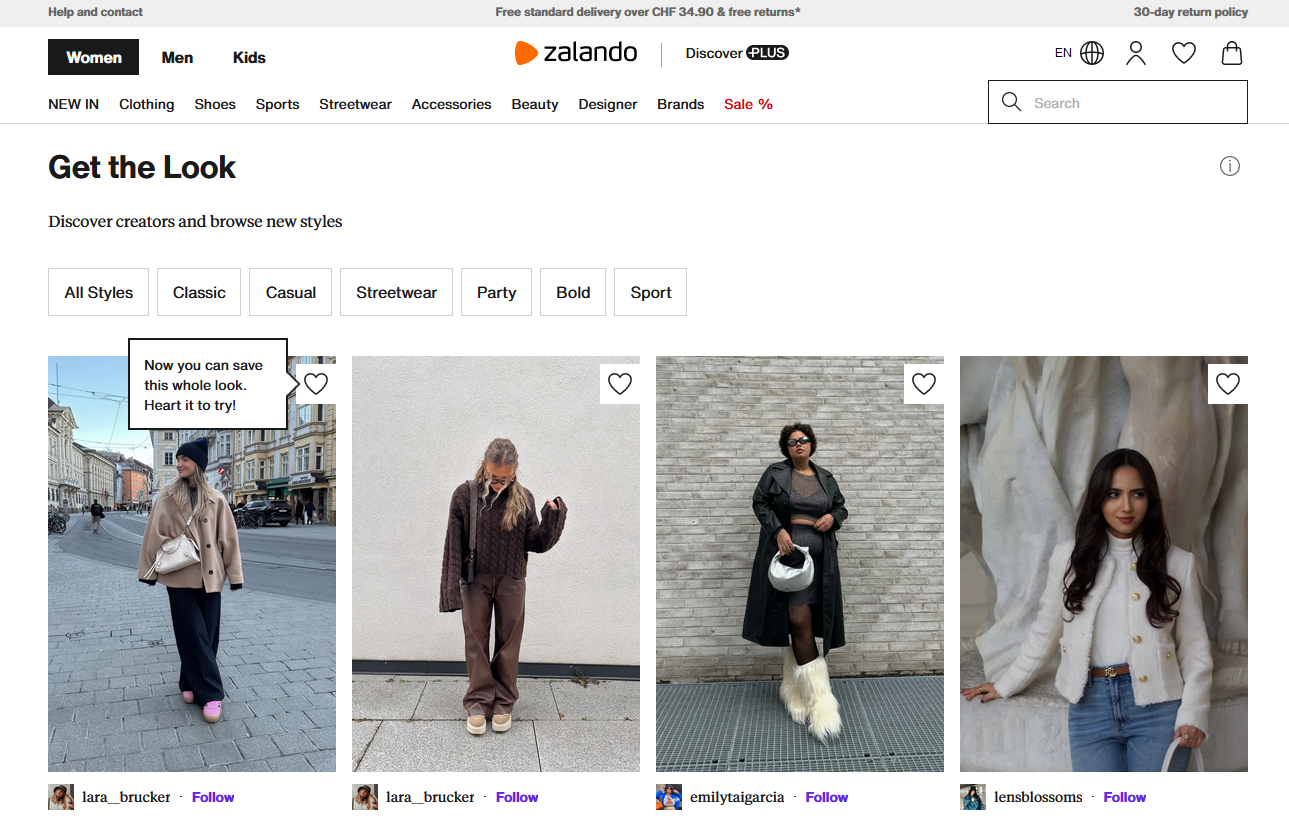Click the Zalando logo
Screen dimensions: 1289x828
tap(576, 53)
